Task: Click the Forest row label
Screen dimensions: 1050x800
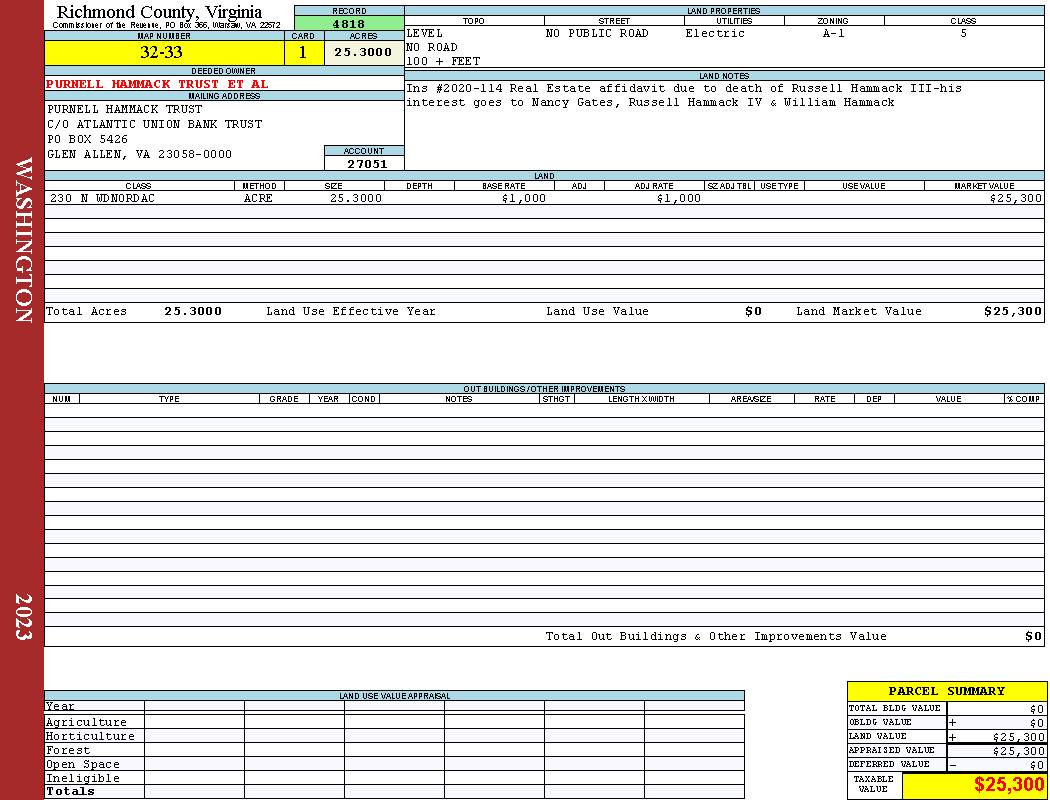Action: click(68, 750)
